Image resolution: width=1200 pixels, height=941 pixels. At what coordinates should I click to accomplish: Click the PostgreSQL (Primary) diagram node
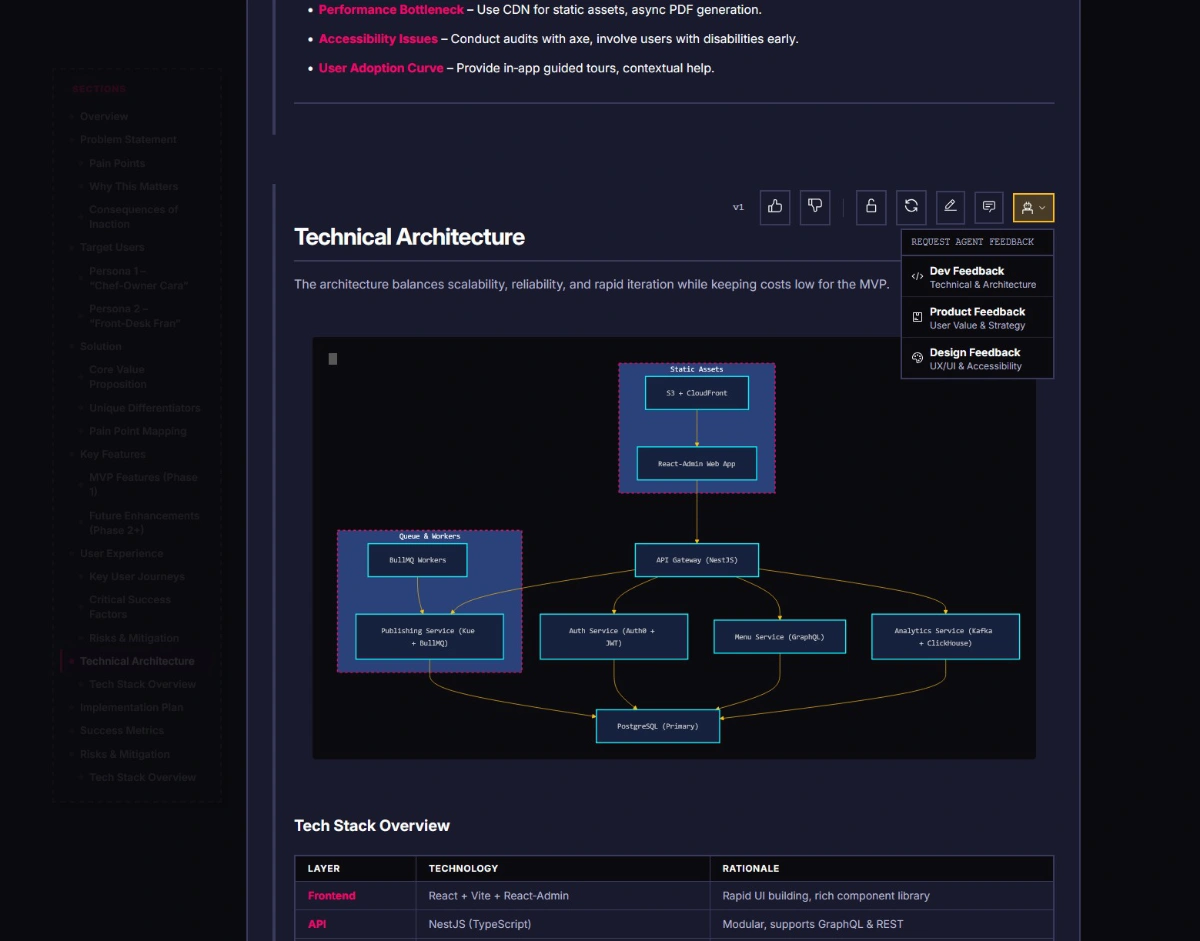[x=657, y=726]
